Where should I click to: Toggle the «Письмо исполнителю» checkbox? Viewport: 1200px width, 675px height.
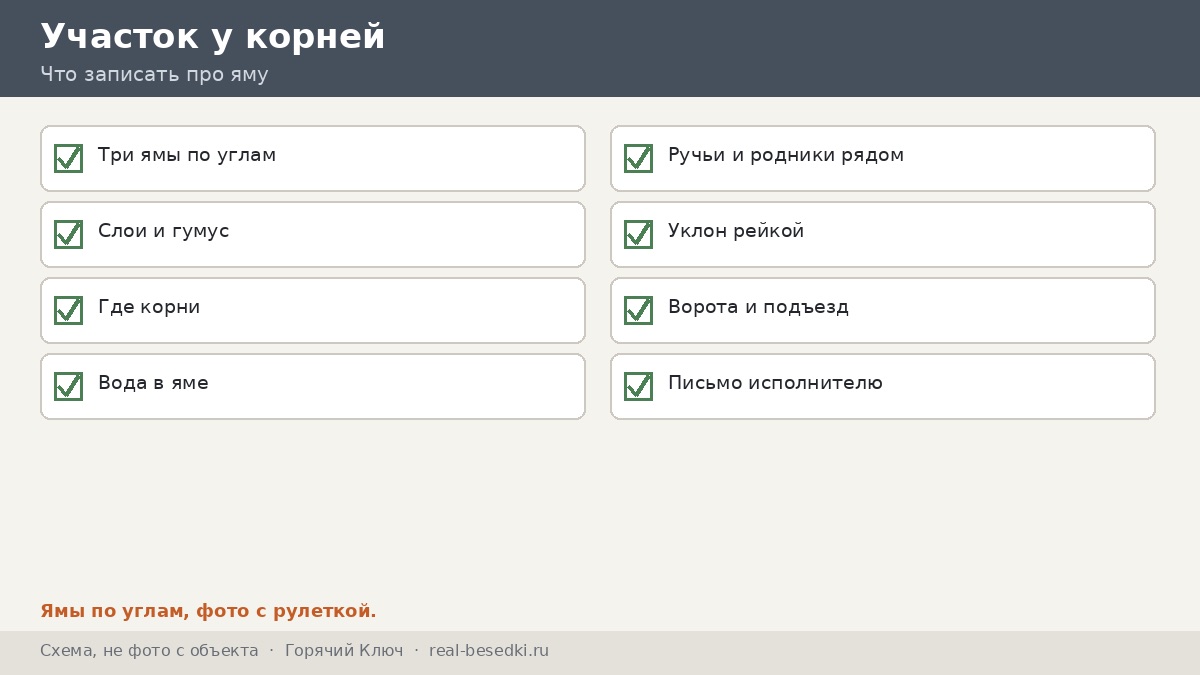pyautogui.click(x=638, y=386)
